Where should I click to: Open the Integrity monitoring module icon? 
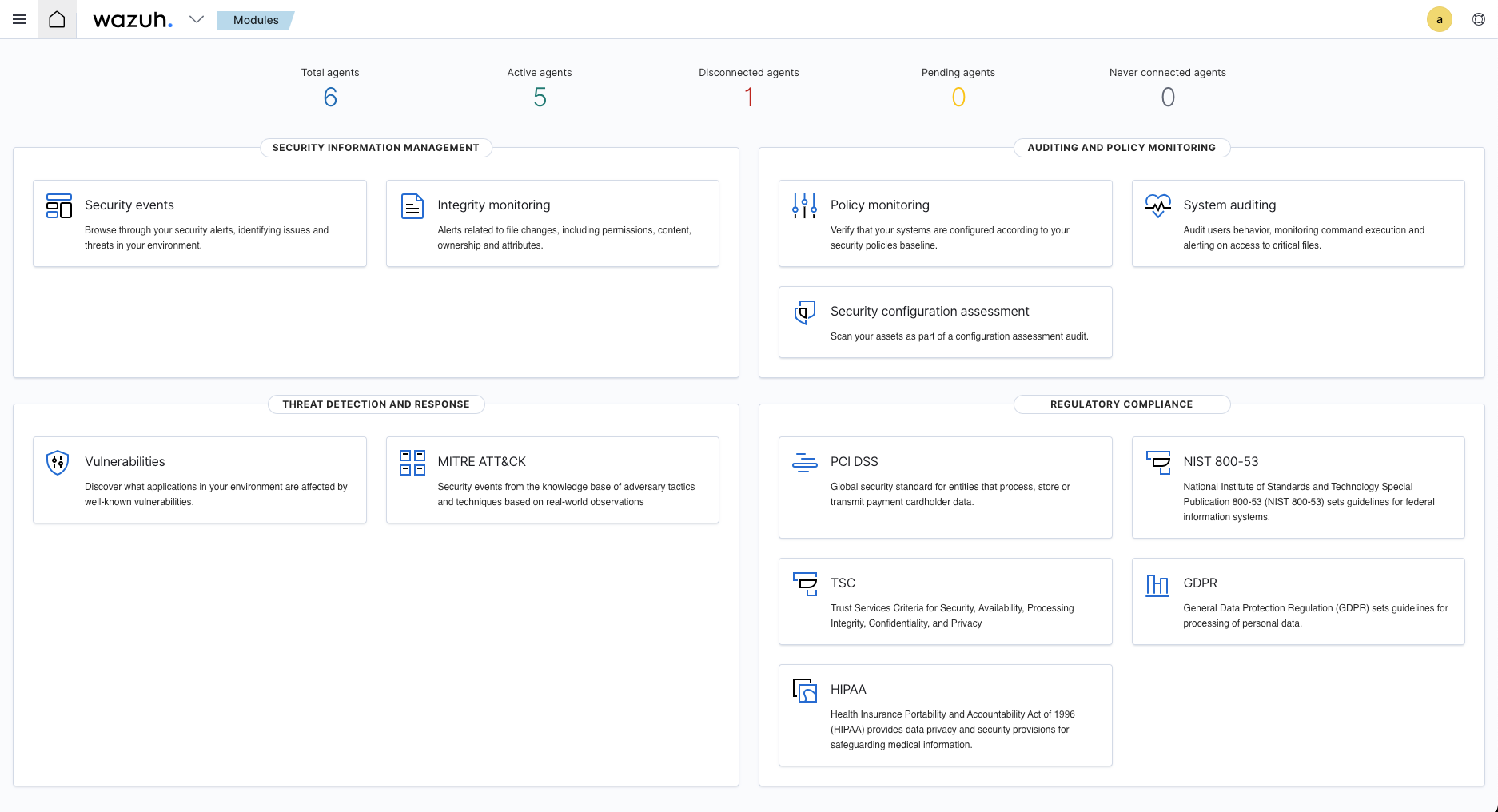[412, 206]
